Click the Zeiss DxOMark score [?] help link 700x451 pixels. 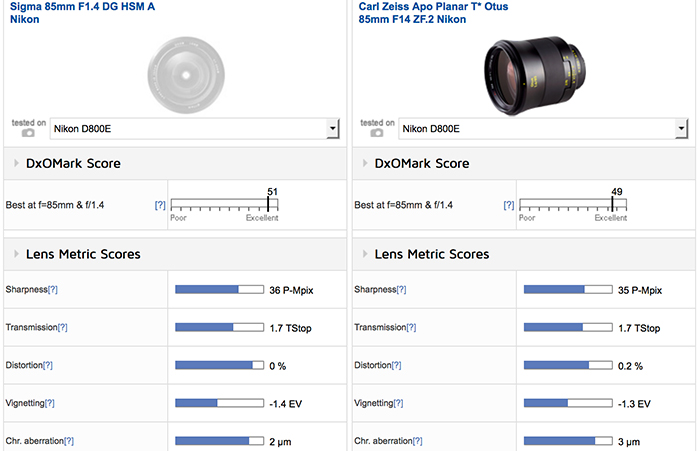pos(508,205)
